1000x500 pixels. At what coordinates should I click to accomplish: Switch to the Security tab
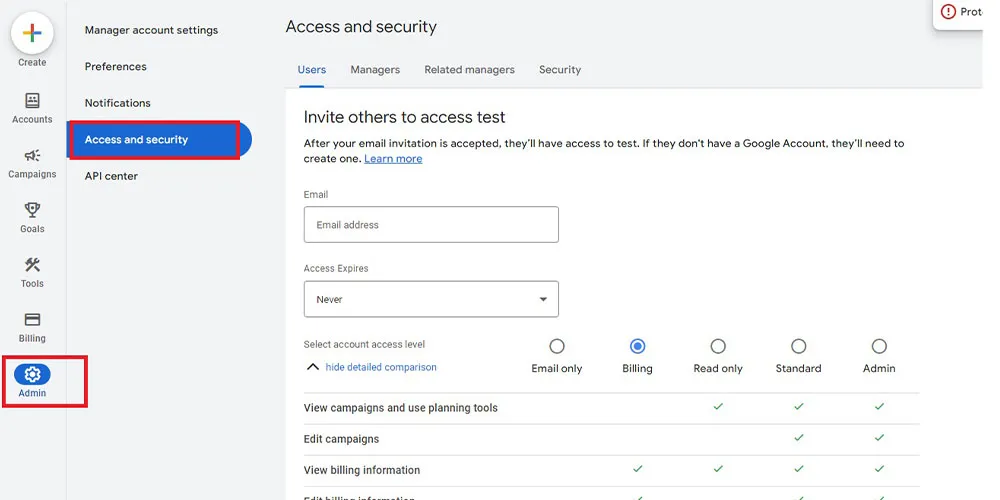[560, 70]
